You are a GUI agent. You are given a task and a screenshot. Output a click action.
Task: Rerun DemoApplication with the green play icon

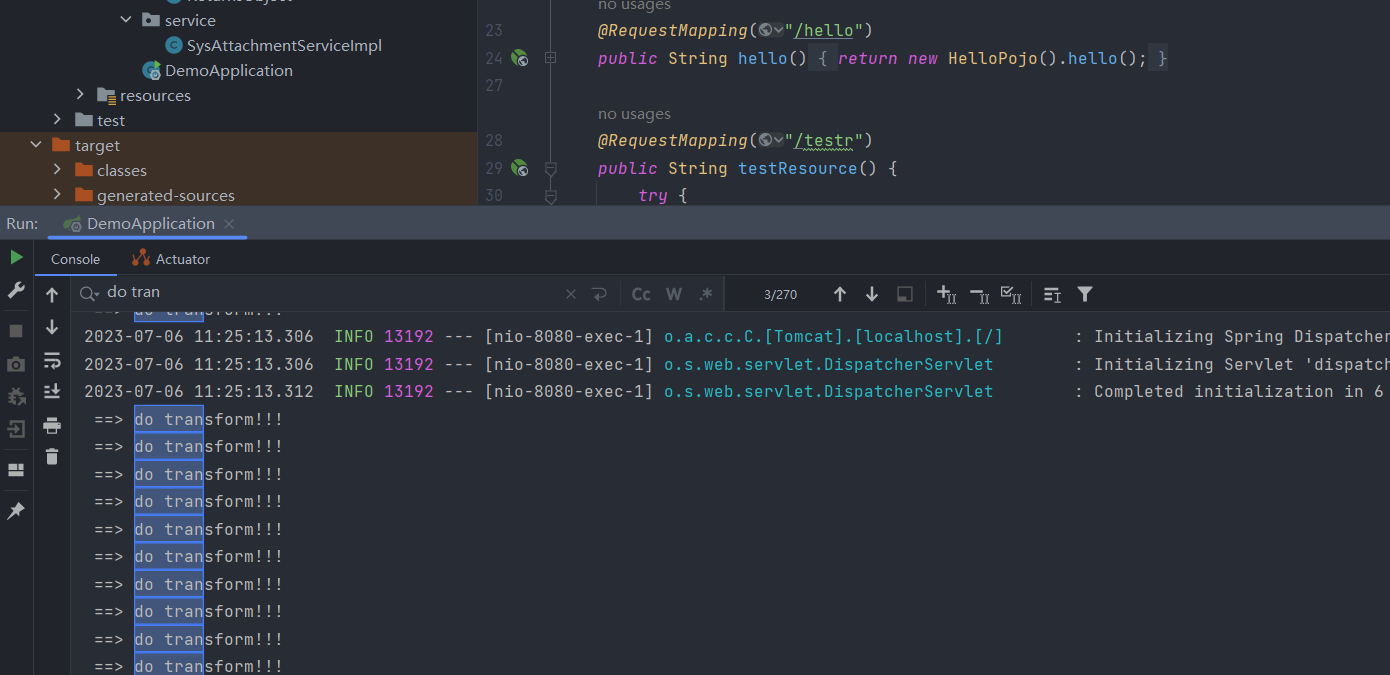click(x=16, y=258)
